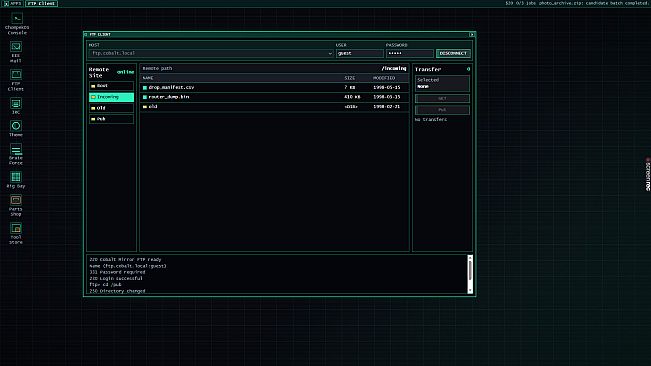Click the DISCONNECT button
651x366 pixels.
453,54
